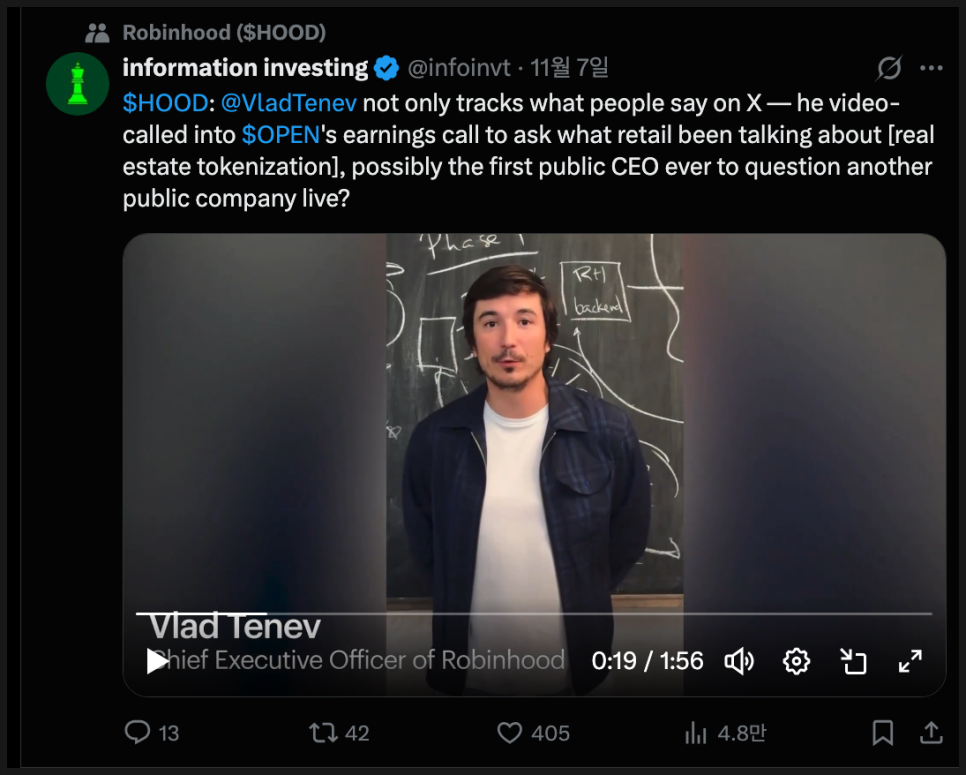Open the $OPEN cashtag link
Image resolution: width=966 pixels, height=775 pixels.
tap(279, 136)
